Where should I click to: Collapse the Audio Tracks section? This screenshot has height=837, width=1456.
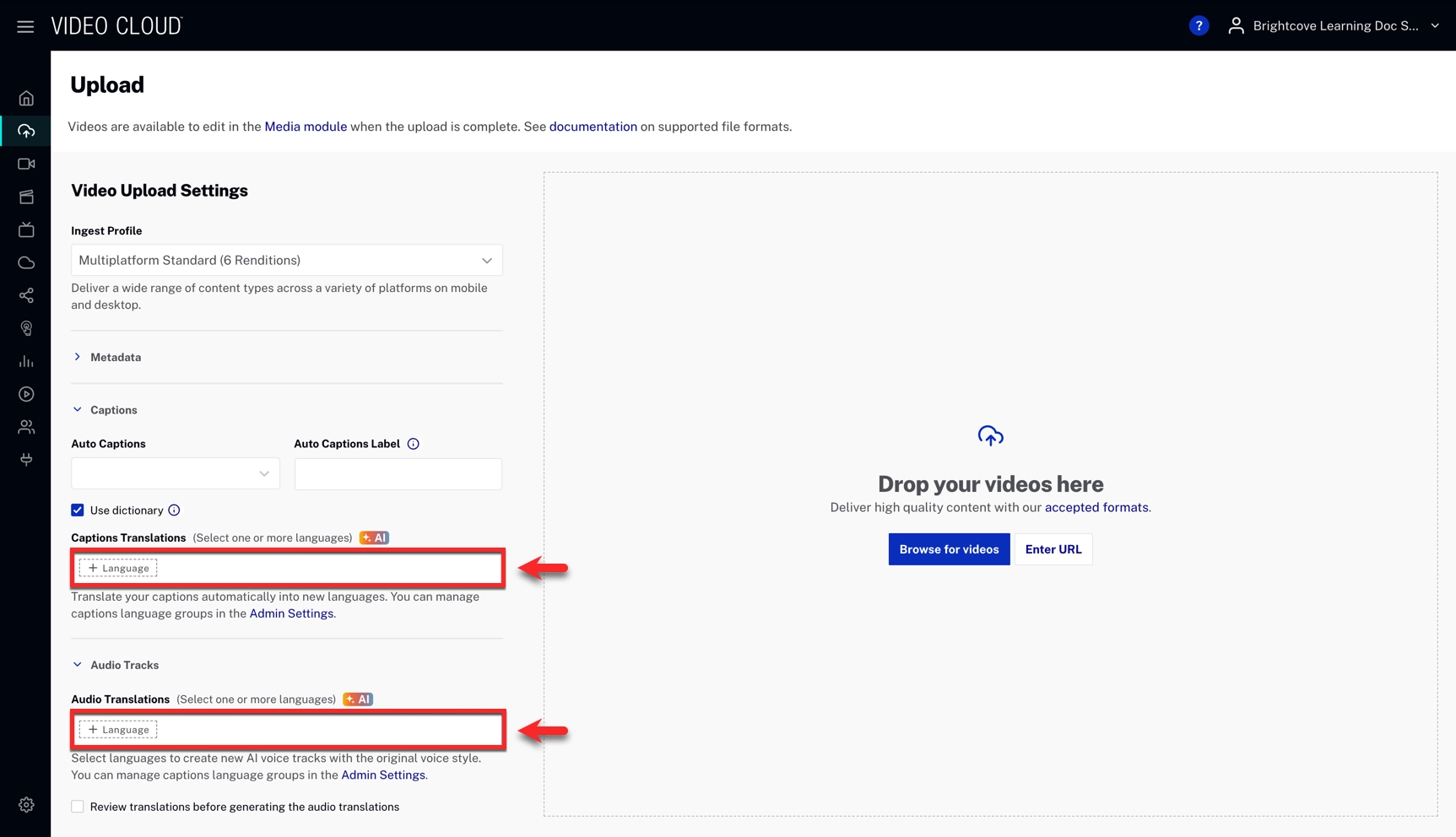pyautogui.click(x=123, y=666)
